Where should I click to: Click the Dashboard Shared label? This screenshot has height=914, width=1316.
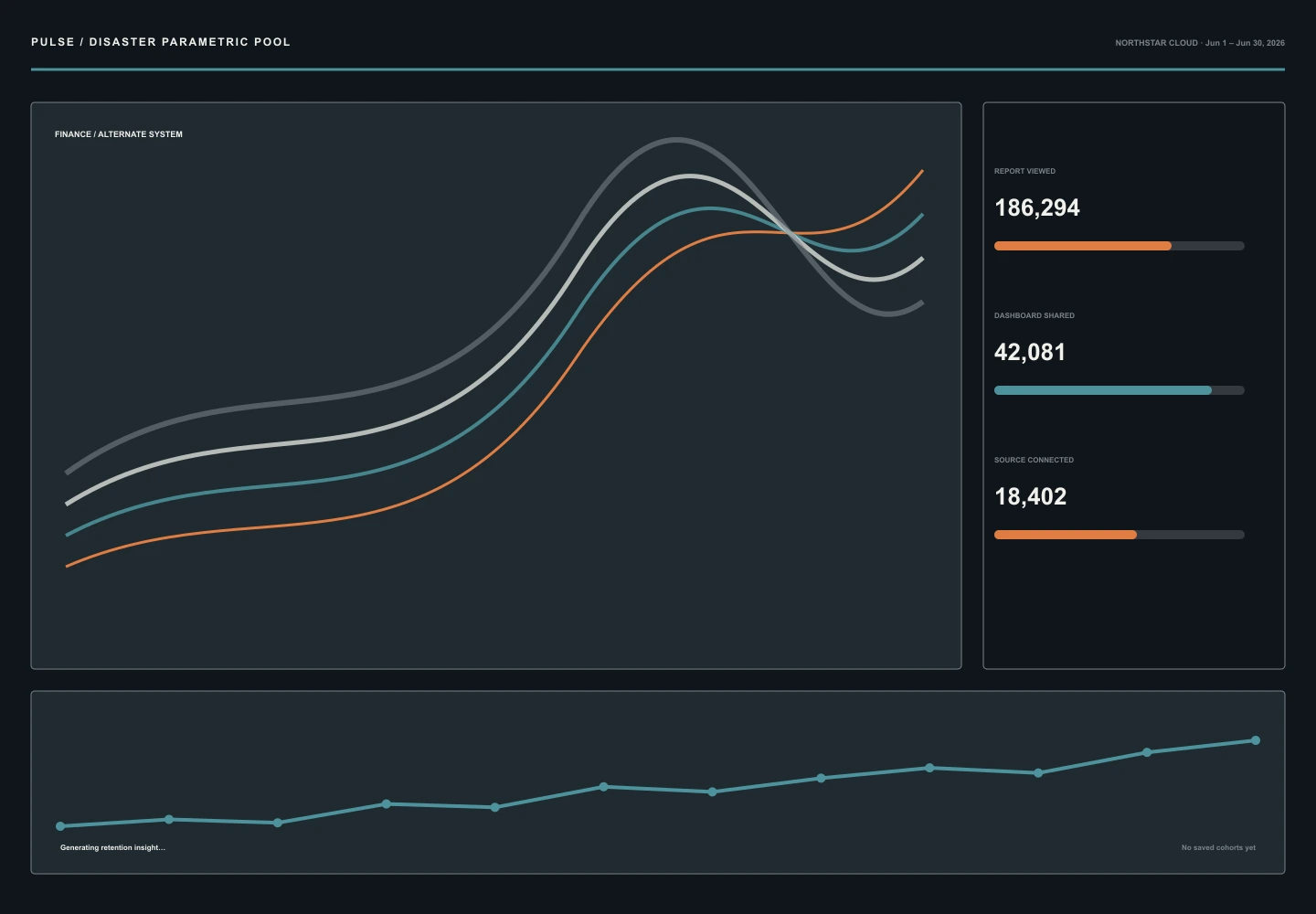(1035, 315)
